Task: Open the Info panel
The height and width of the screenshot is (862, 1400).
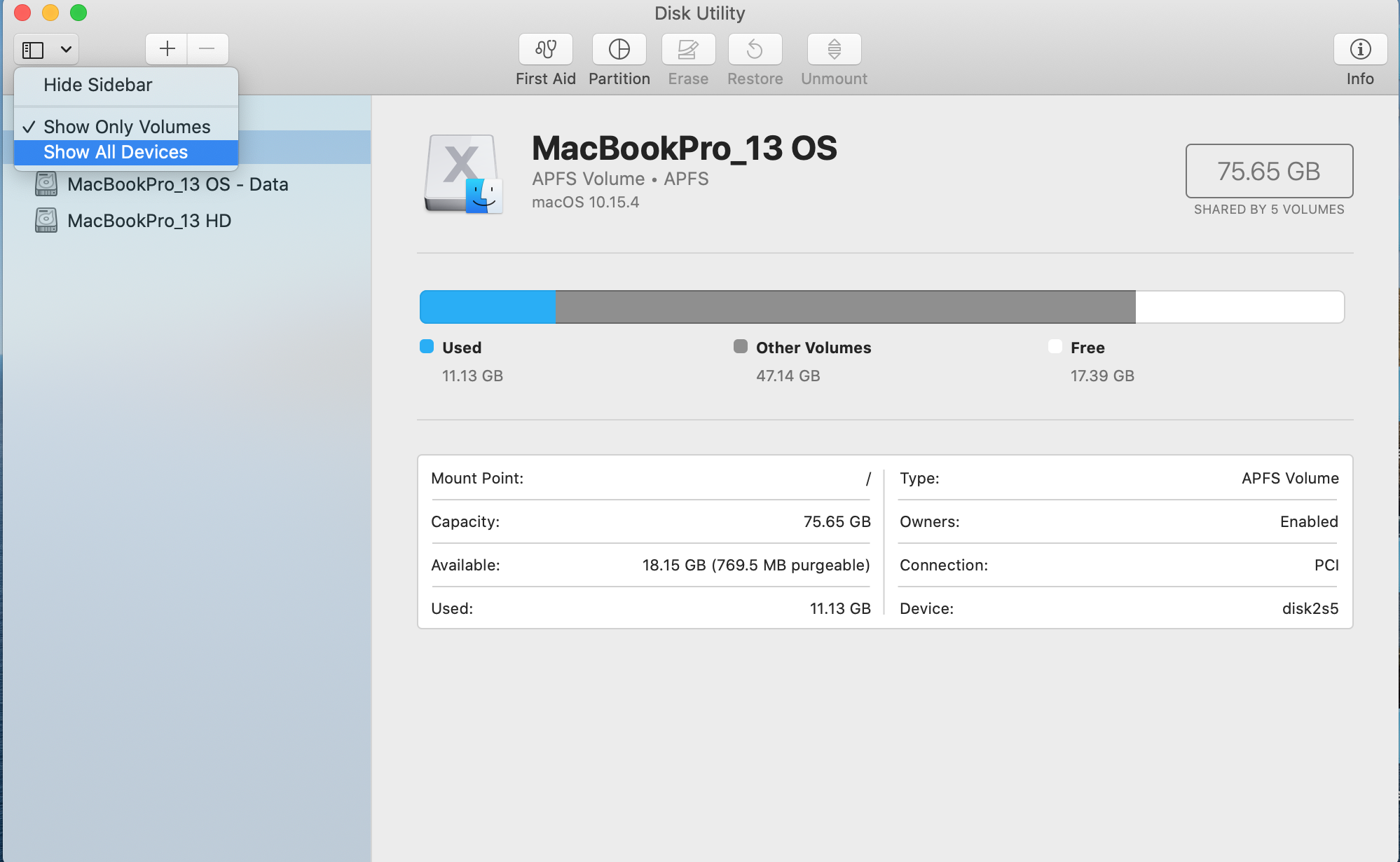Action: 1360,49
